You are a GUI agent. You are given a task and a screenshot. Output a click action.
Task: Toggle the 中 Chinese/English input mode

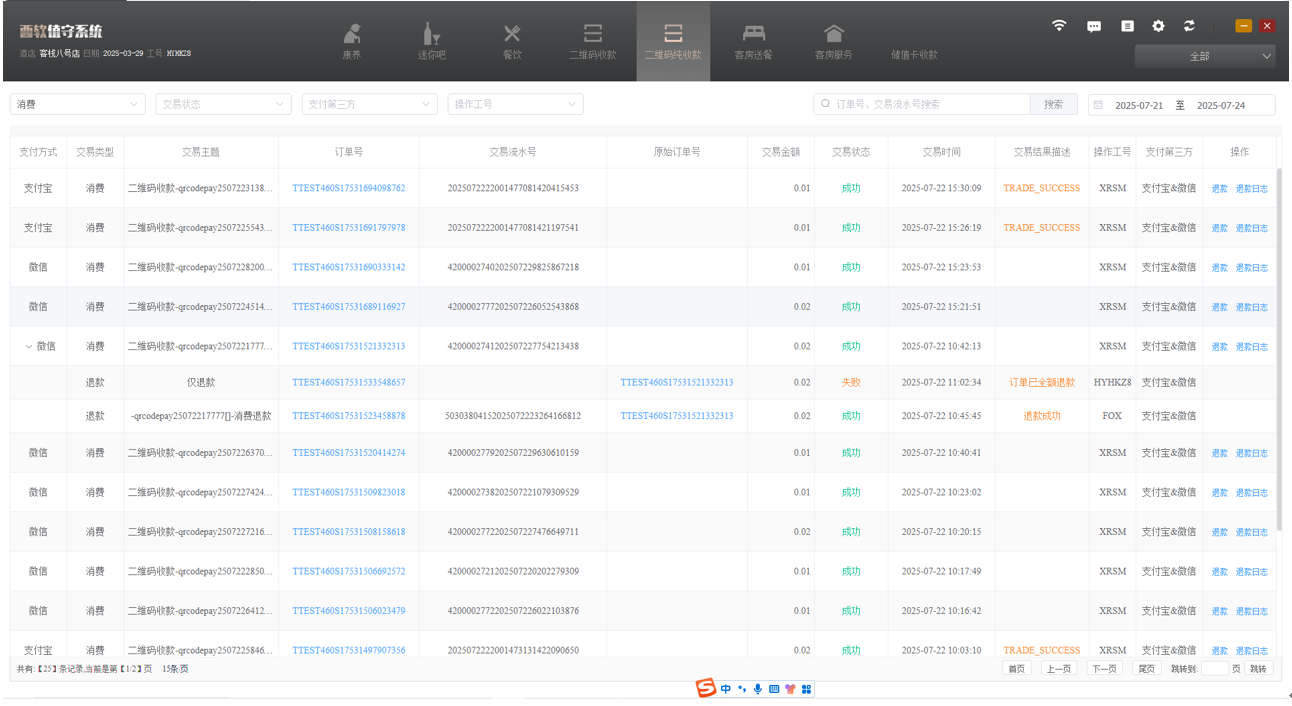726,689
